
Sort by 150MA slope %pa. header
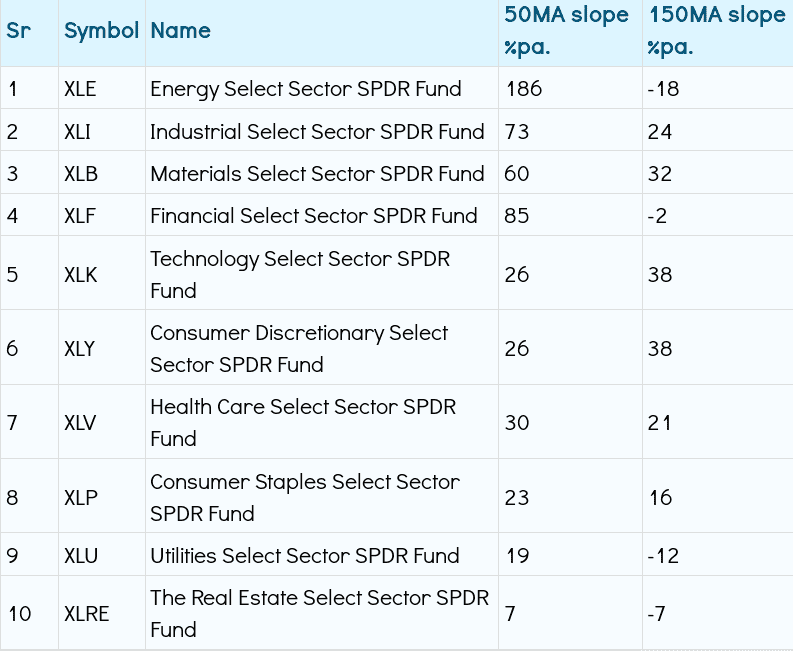click(x=716, y=31)
